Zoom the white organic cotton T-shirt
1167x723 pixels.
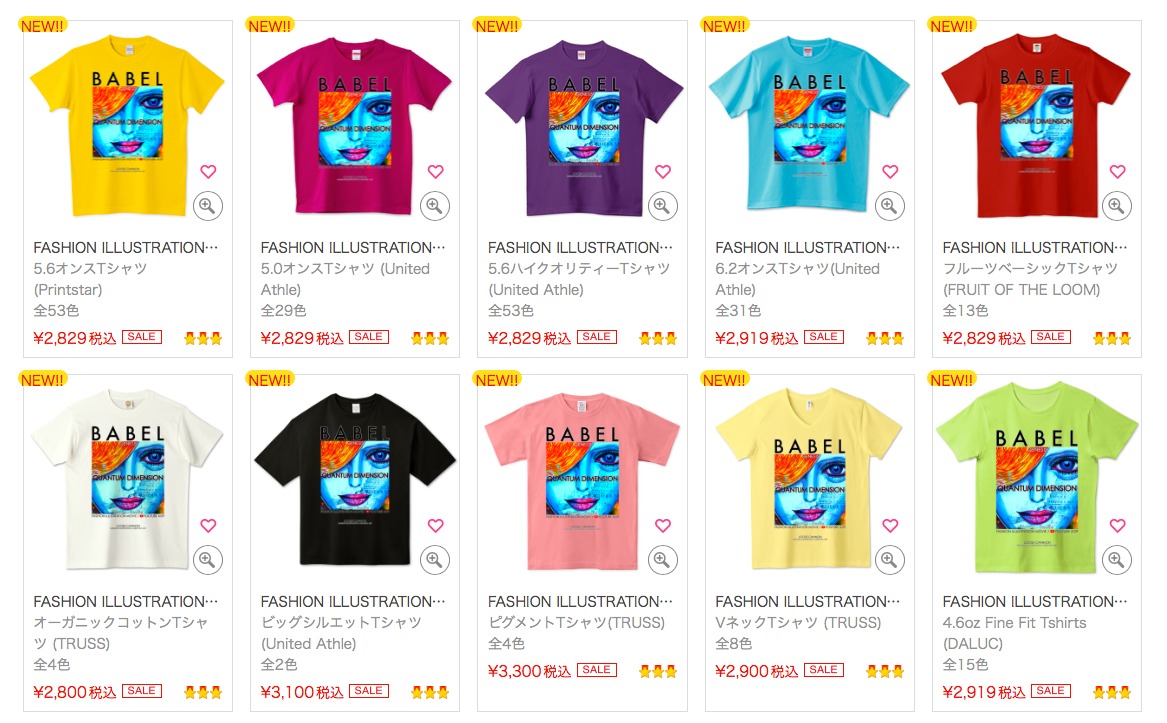(x=208, y=560)
